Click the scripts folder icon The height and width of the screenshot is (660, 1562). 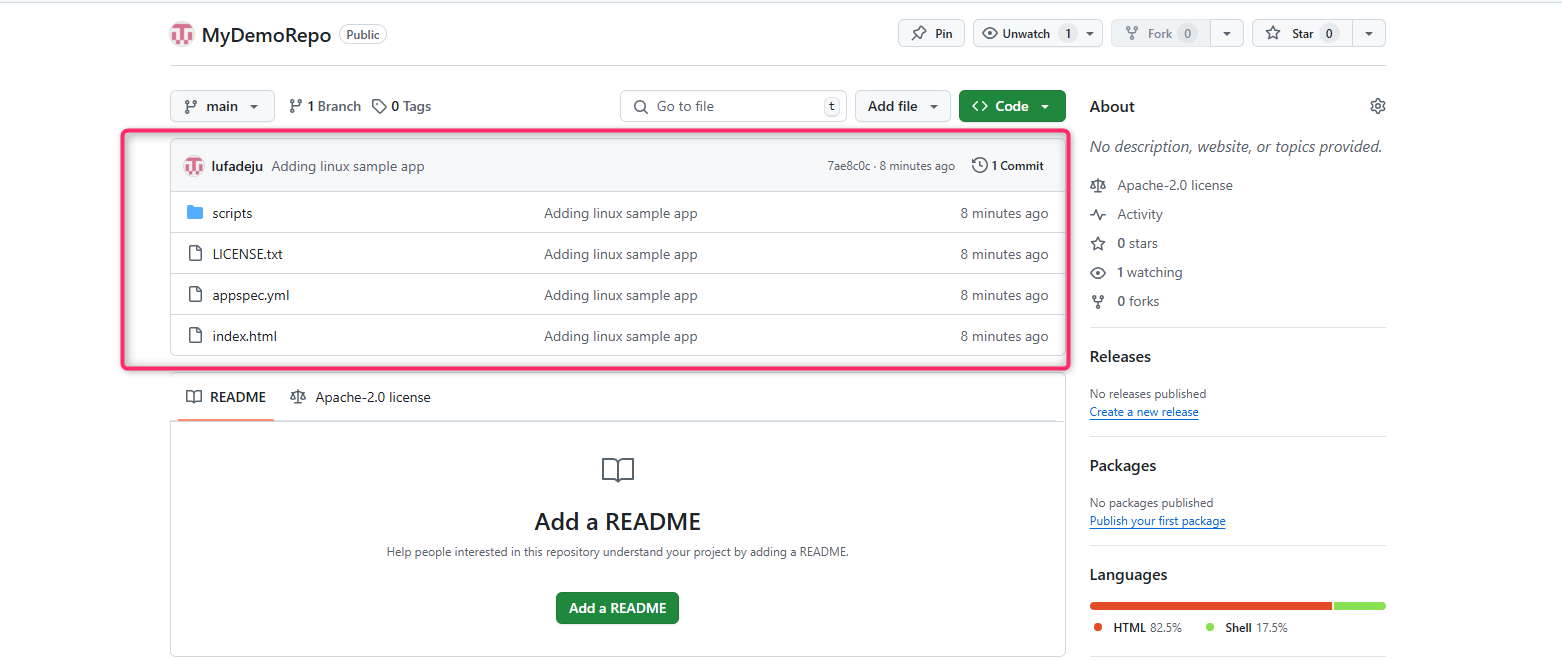point(195,213)
